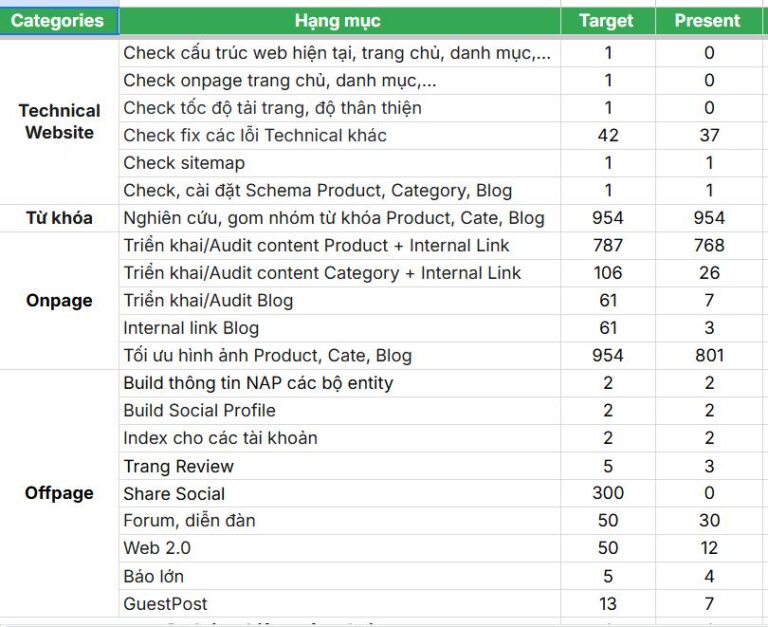Select Target value 42 for Technical fixes
This screenshot has width=768, height=627.
608,135
